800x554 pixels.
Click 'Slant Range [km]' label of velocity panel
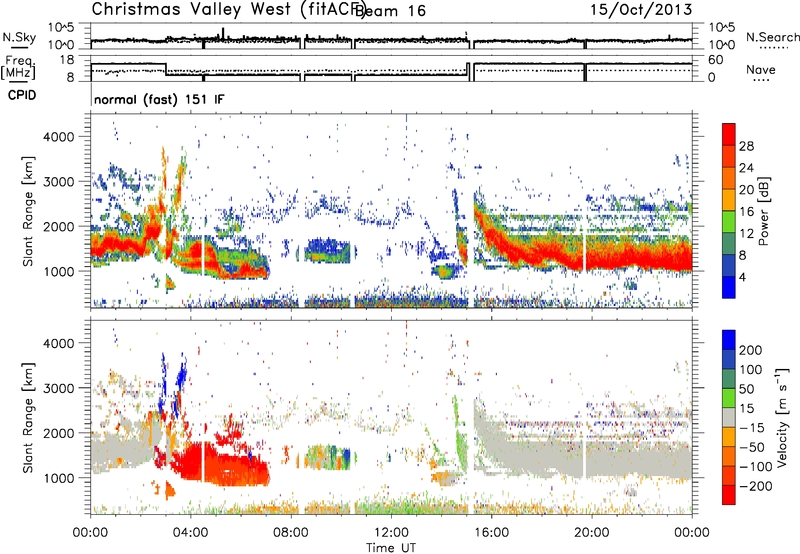28,417
